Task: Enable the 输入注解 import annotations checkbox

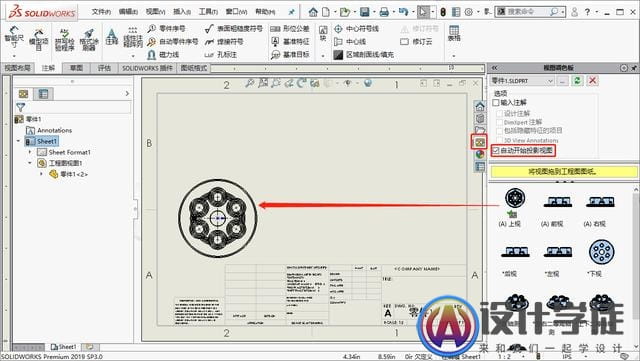Action: coord(496,103)
